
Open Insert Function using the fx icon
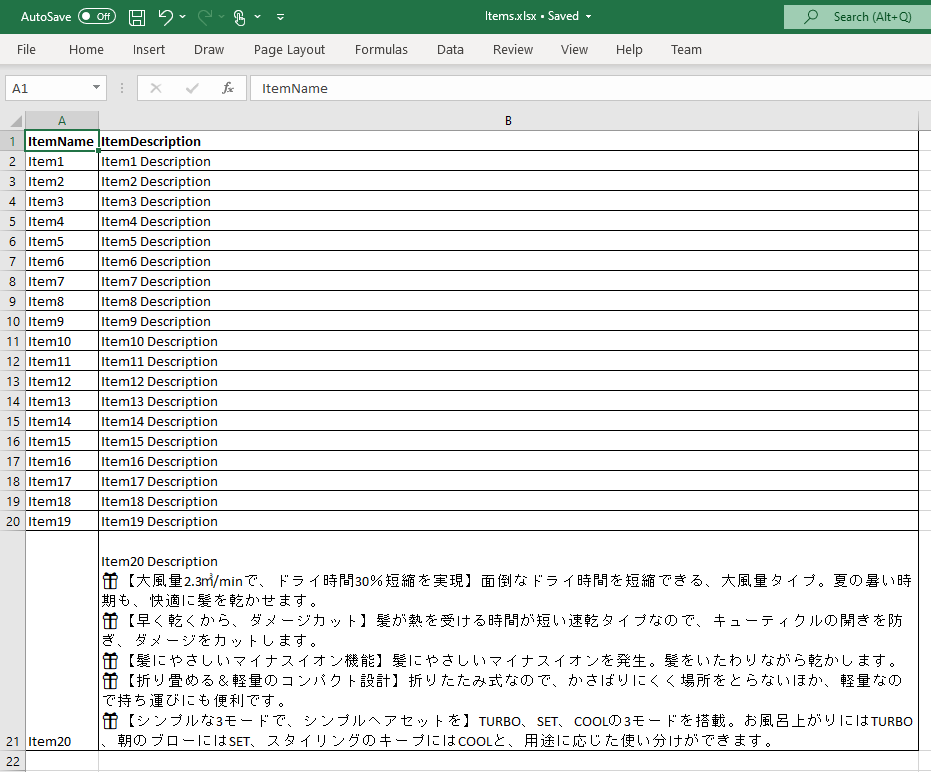click(x=227, y=88)
